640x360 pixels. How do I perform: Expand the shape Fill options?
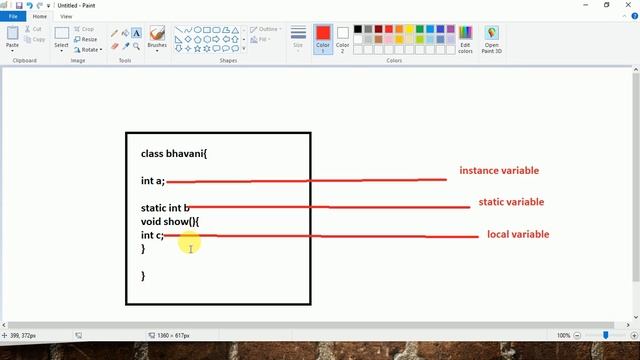260,39
